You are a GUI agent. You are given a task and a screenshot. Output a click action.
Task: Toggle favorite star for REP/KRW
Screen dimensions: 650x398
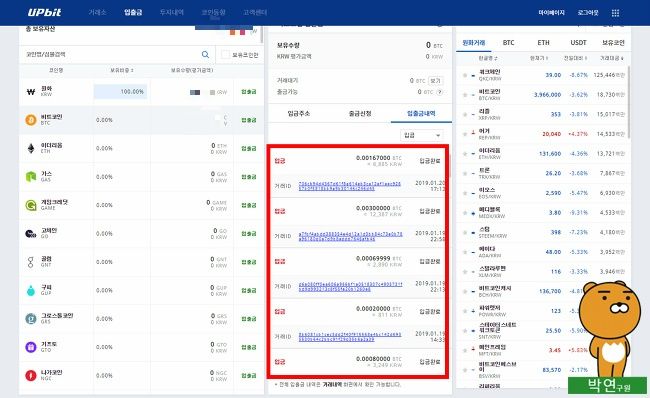point(465,134)
